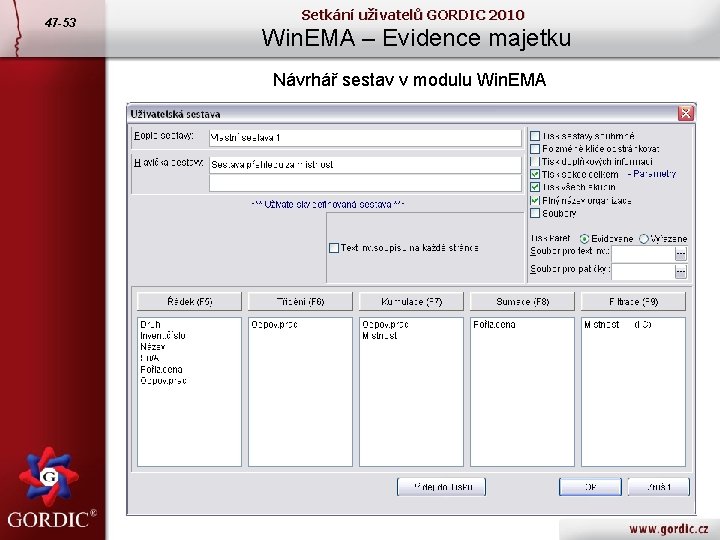Focus the Soubor pro text input
Screen dimensions: 720x540
coord(643,254)
